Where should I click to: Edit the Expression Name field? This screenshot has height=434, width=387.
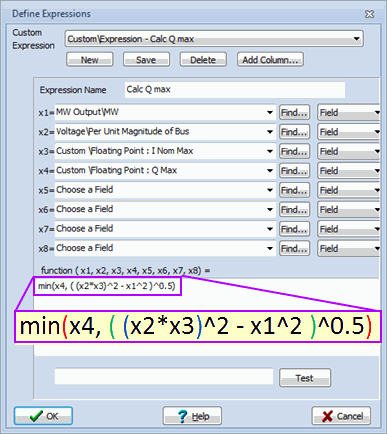click(235, 90)
